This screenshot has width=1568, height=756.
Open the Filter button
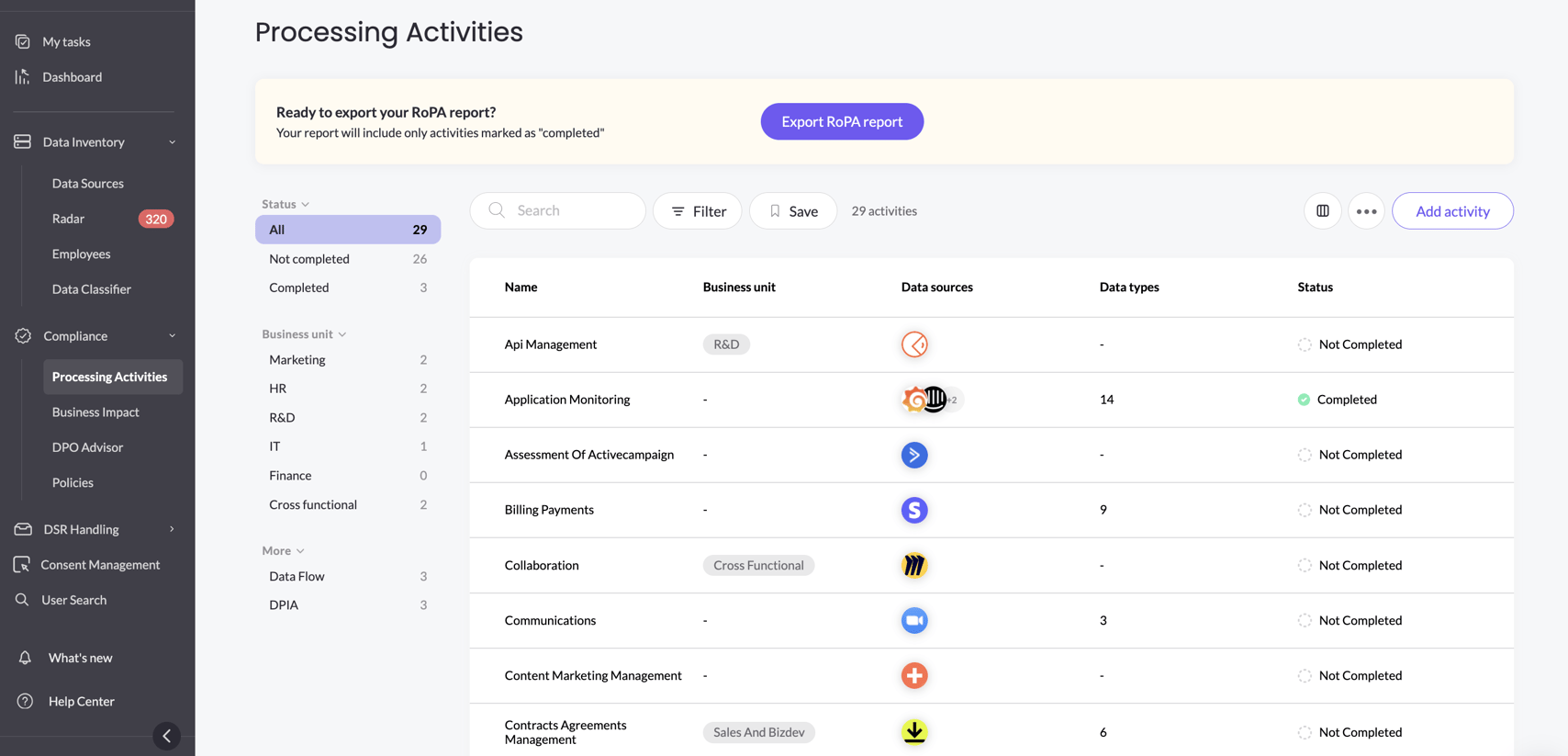tap(697, 211)
